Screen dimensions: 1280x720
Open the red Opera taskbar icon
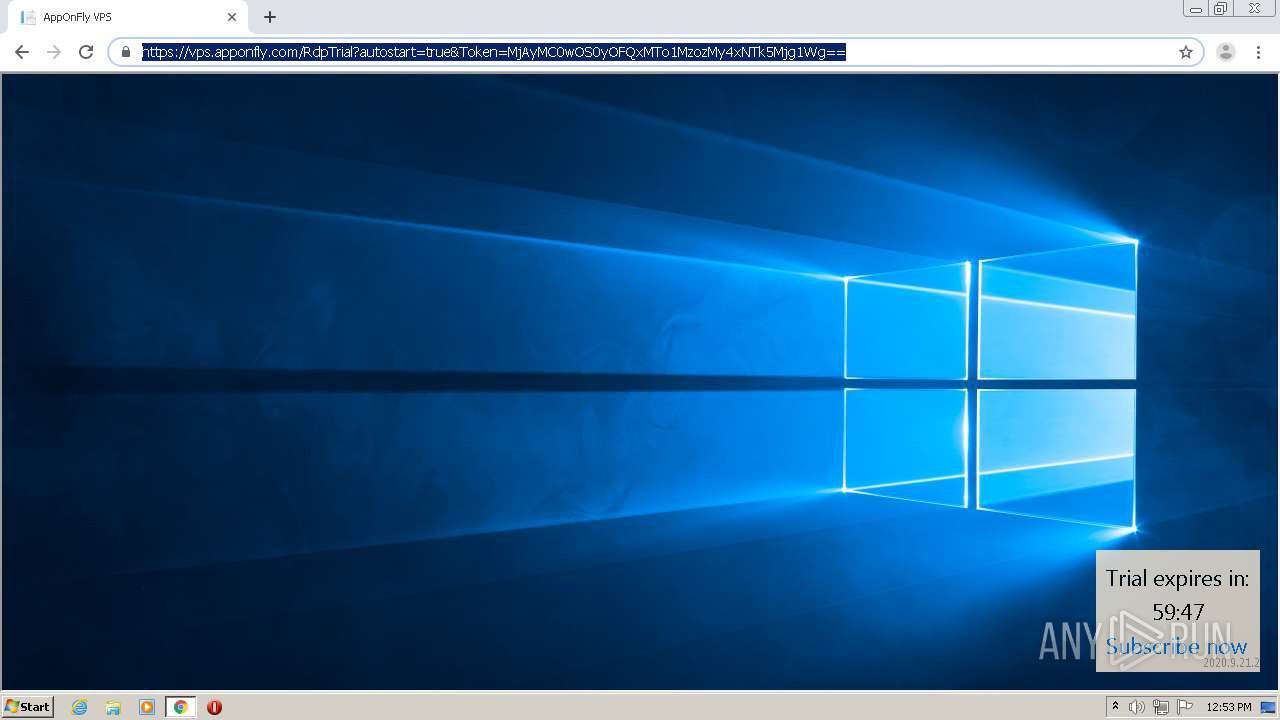click(214, 707)
